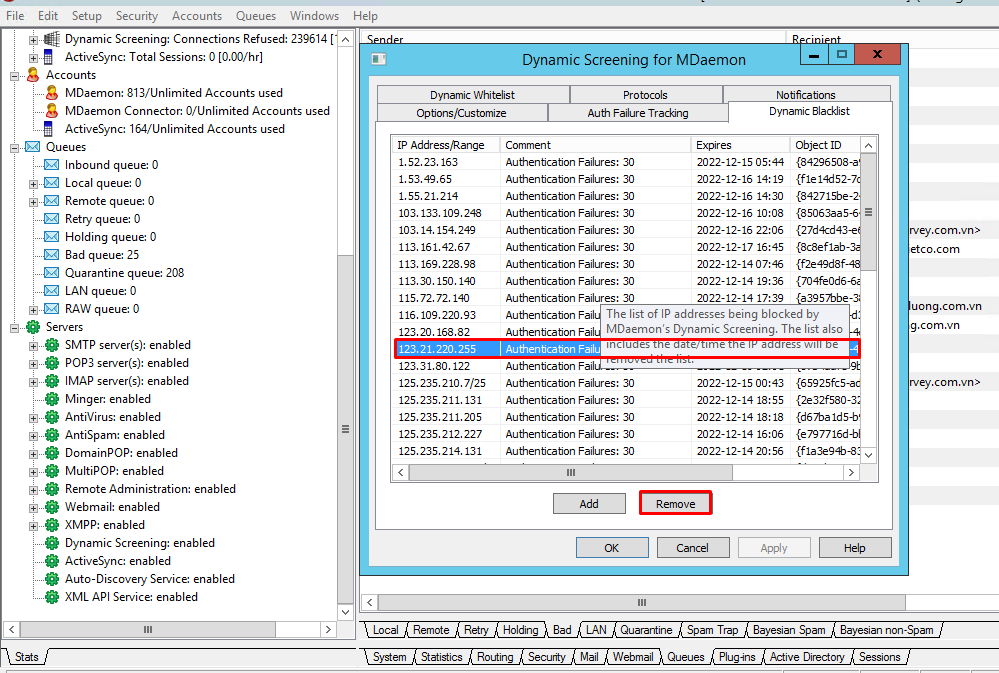Click the Remove button
This screenshot has width=999, height=673.
click(675, 503)
